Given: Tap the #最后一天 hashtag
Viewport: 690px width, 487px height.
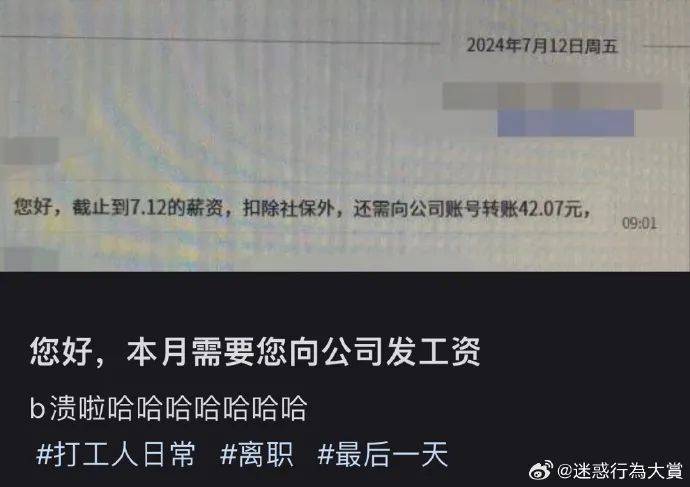Looking at the screenshot, I should [x=382, y=454].
